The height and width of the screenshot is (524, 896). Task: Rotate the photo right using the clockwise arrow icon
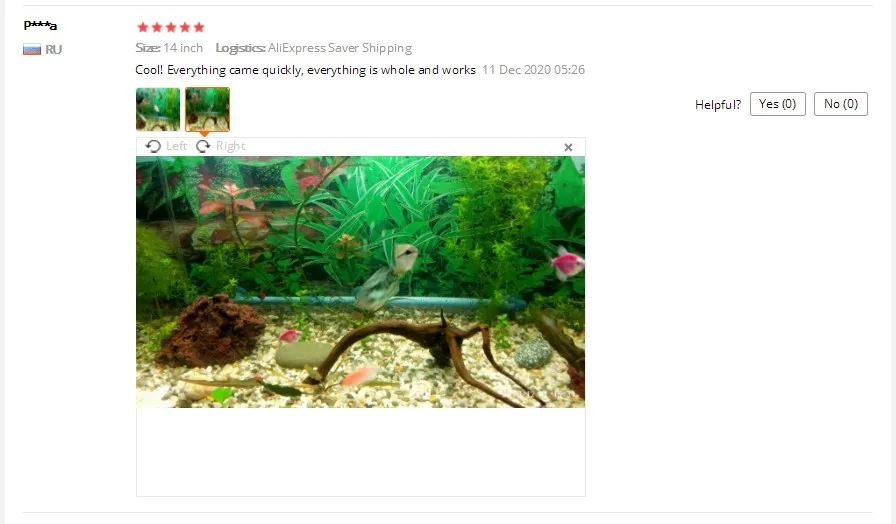(203, 146)
